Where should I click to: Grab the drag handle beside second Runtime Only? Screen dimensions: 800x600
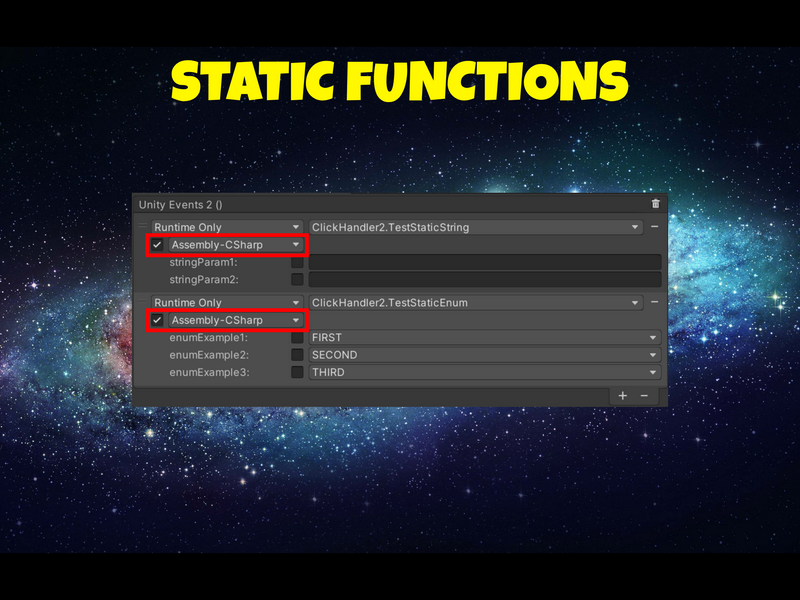click(143, 302)
